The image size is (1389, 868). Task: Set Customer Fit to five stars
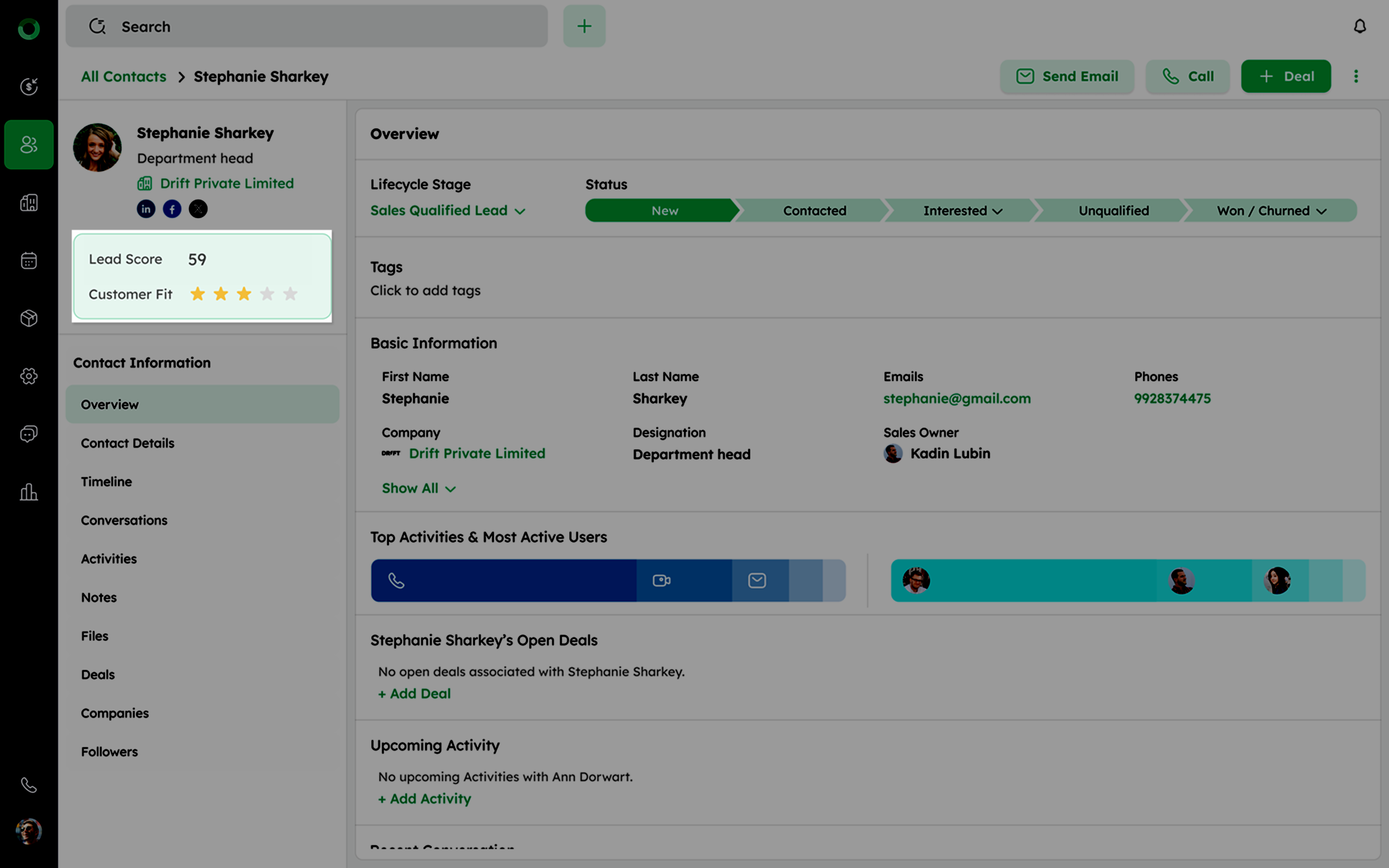click(x=291, y=294)
